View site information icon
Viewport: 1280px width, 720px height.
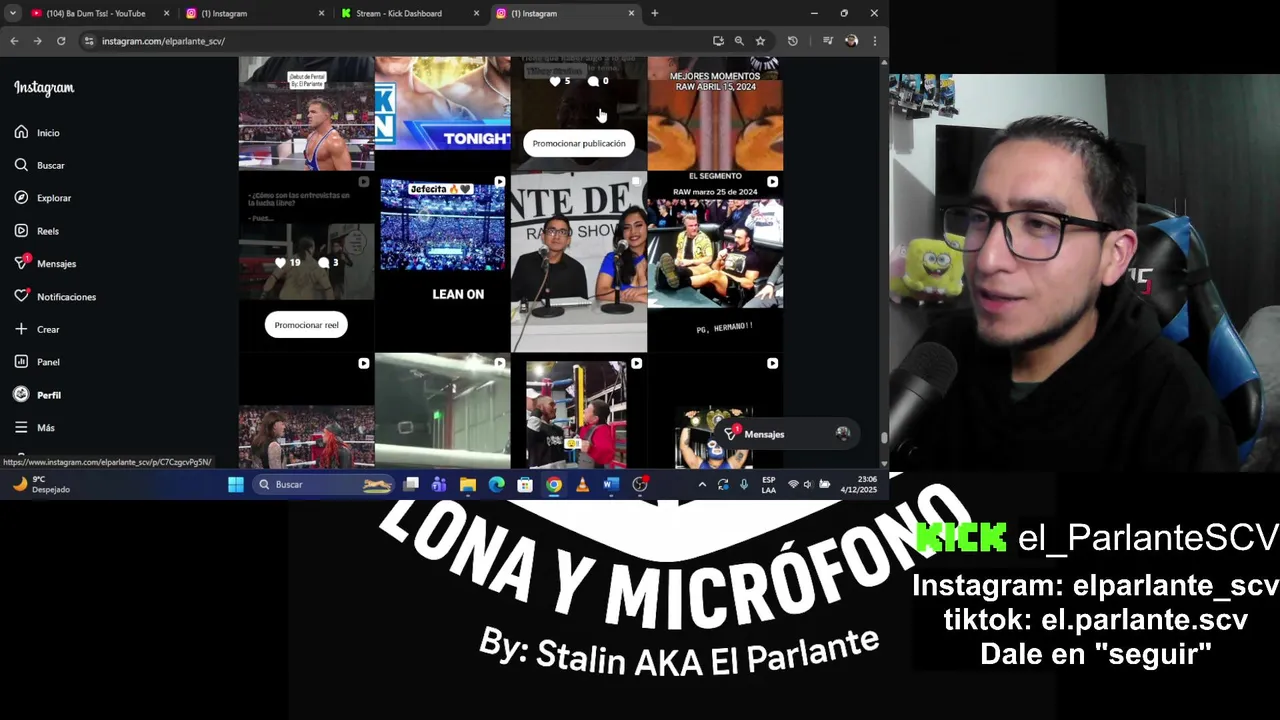[x=89, y=41]
